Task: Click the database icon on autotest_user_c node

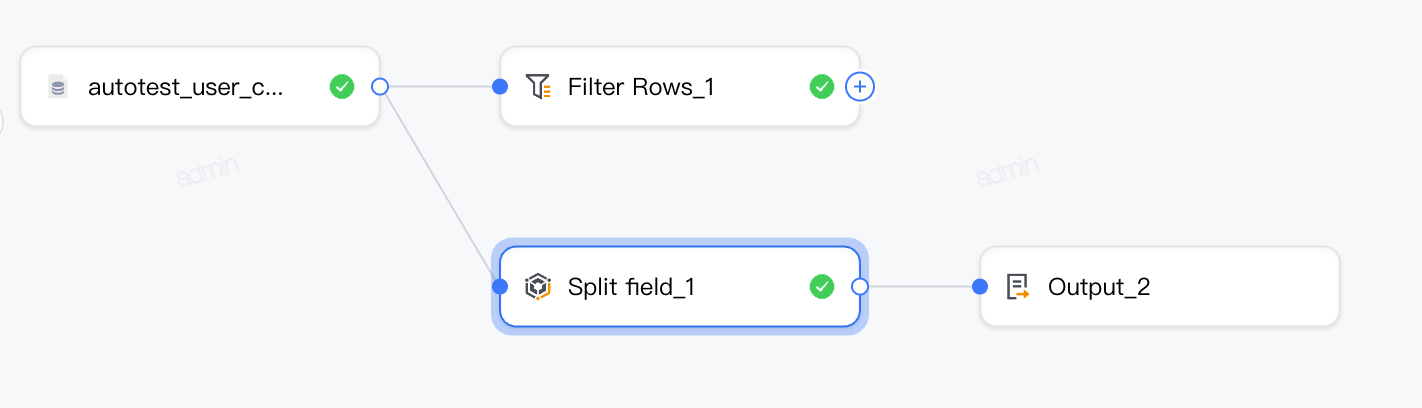Action: click(58, 87)
